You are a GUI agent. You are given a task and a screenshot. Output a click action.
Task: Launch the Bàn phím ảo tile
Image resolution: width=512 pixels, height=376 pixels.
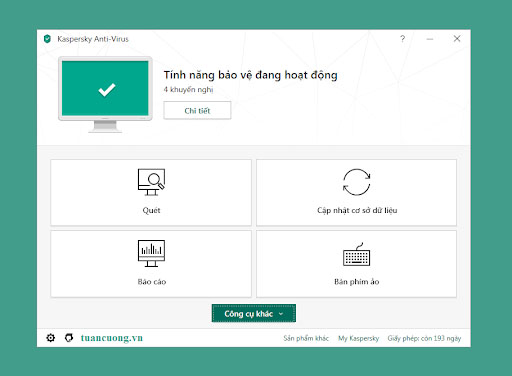click(x=356, y=264)
